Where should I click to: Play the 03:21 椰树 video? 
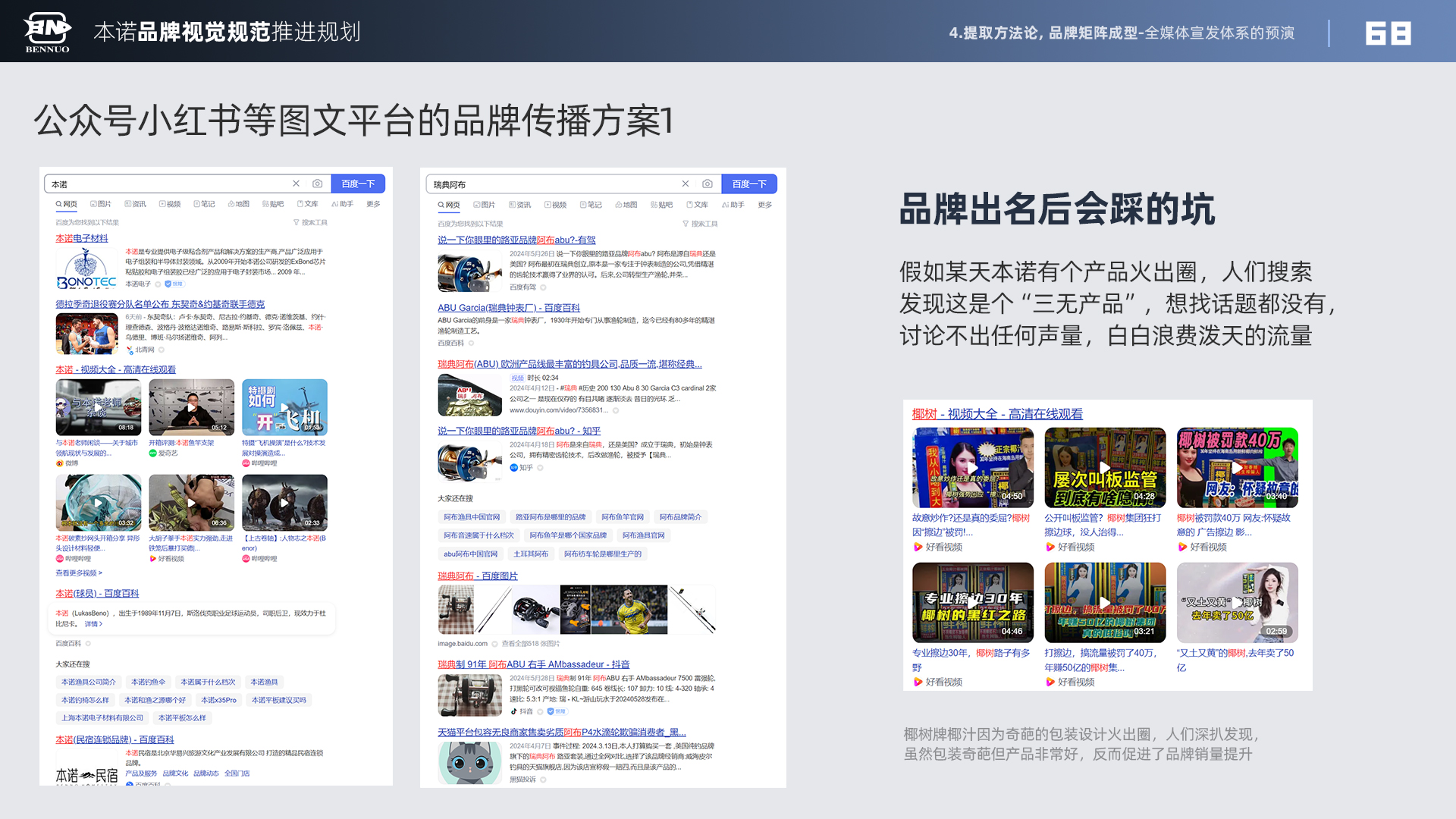1105,603
